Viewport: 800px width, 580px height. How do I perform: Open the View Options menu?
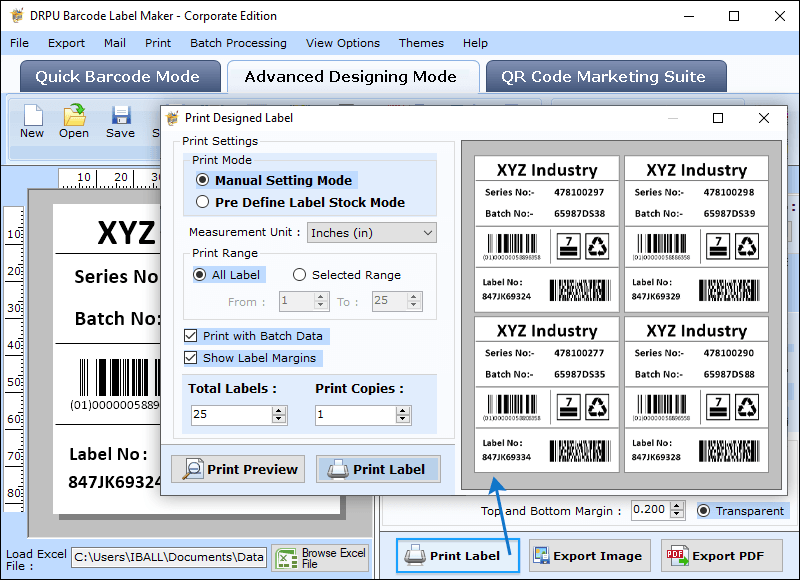(x=343, y=43)
